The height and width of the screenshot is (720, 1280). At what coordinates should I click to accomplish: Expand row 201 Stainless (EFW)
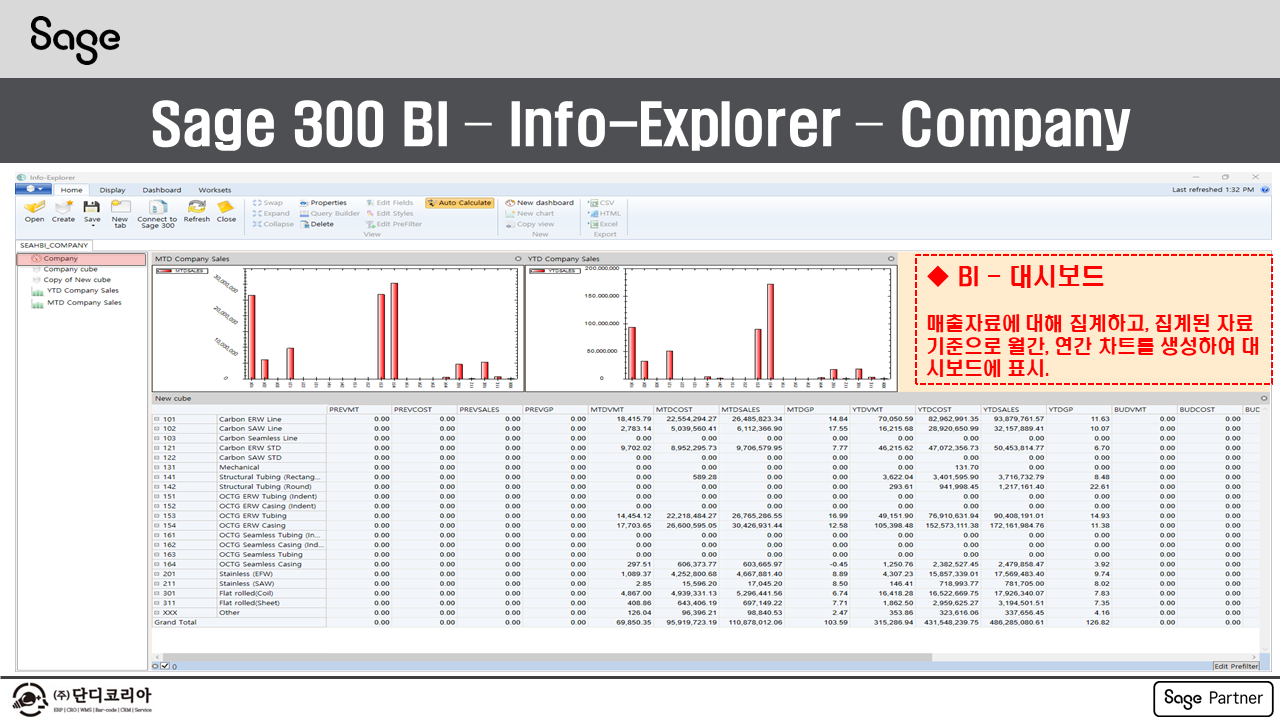tap(156, 574)
